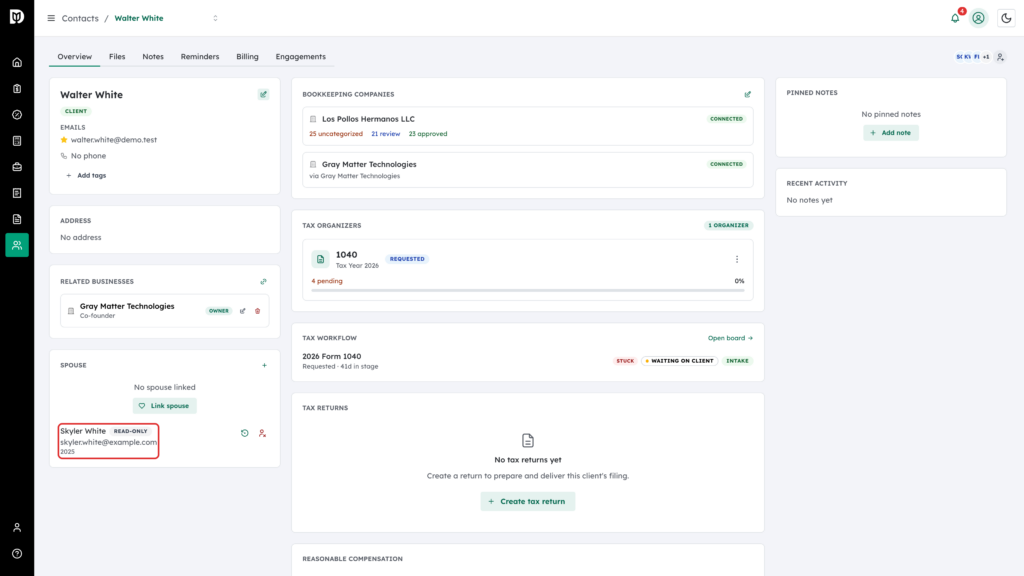
Task: Switch to the Files tab
Action: [117, 57]
